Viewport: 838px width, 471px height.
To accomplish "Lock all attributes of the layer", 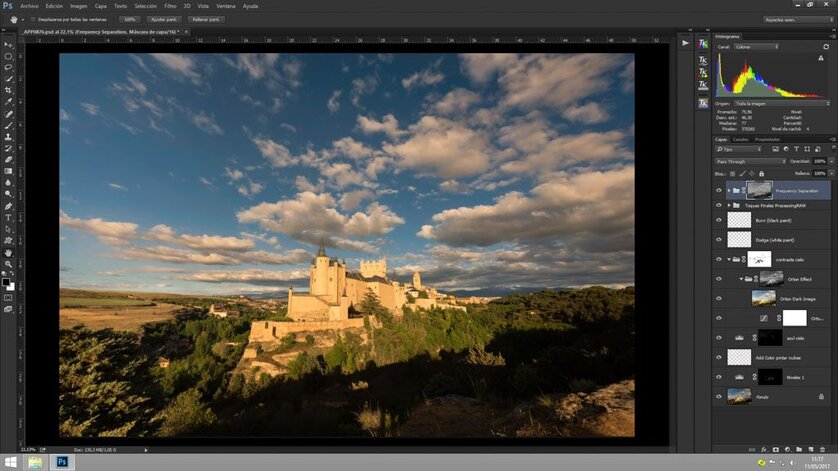I will (761, 174).
